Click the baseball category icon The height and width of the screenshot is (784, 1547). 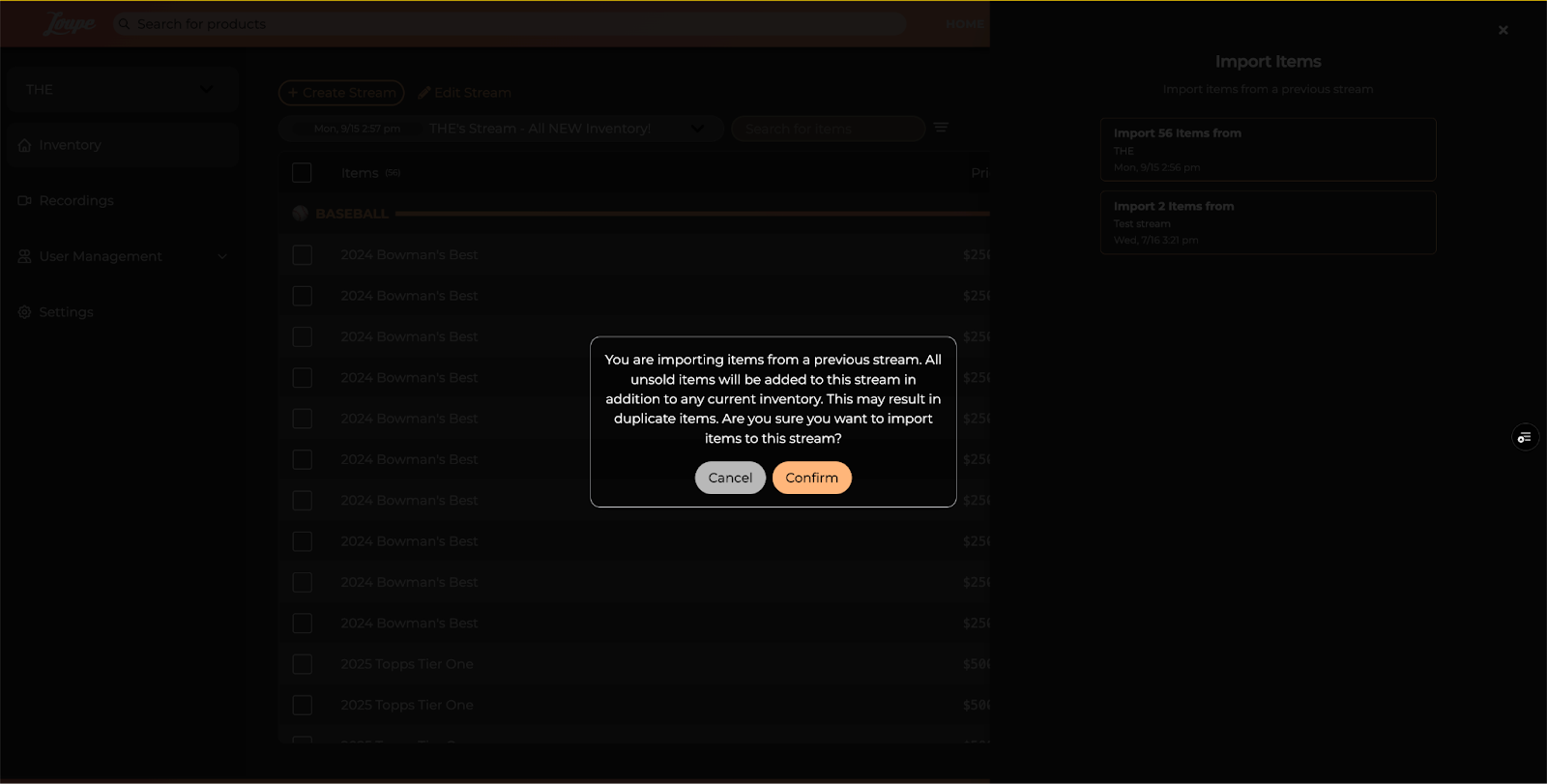click(301, 214)
